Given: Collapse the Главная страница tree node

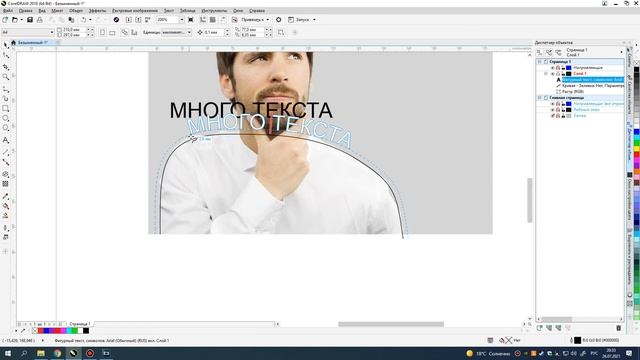Looking at the screenshot, I should 540,98.
